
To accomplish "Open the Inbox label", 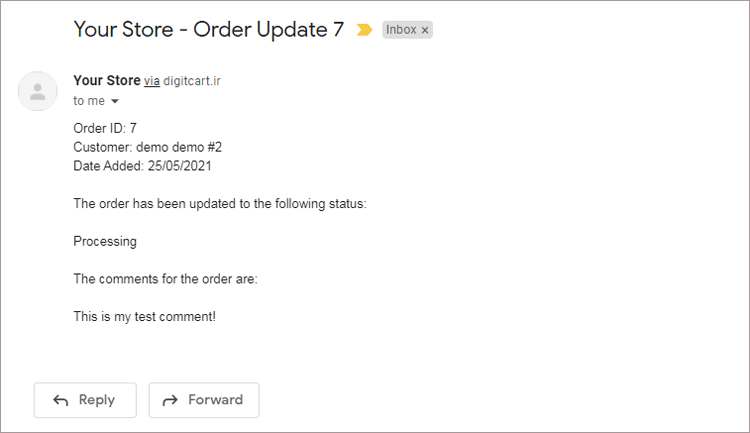I will tap(401, 30).
